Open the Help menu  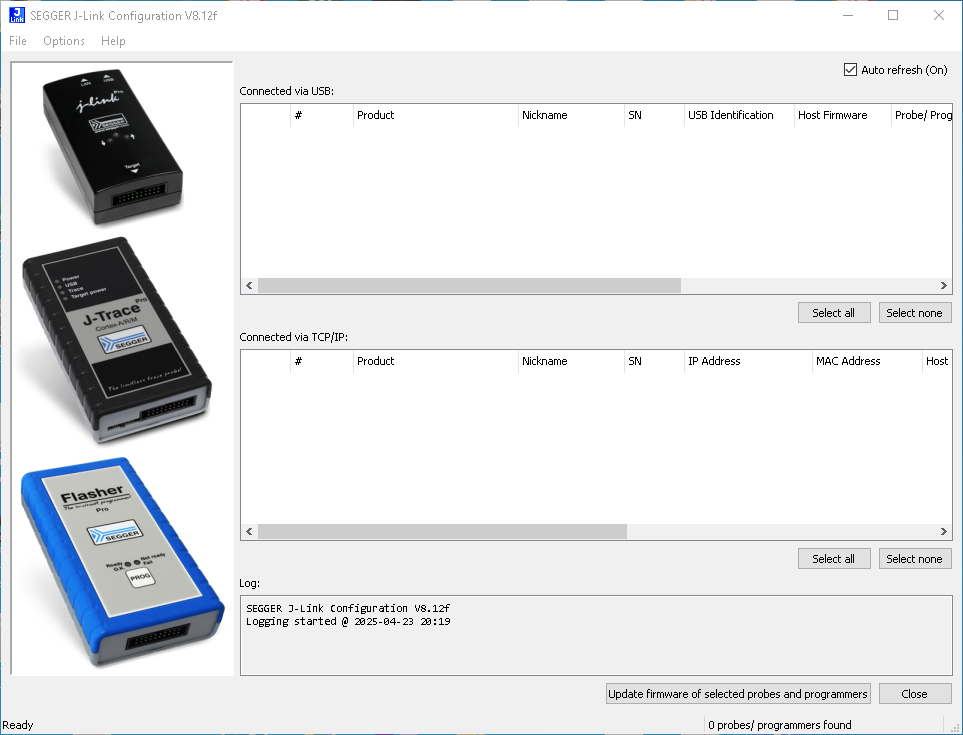click(x=113, y=41)
